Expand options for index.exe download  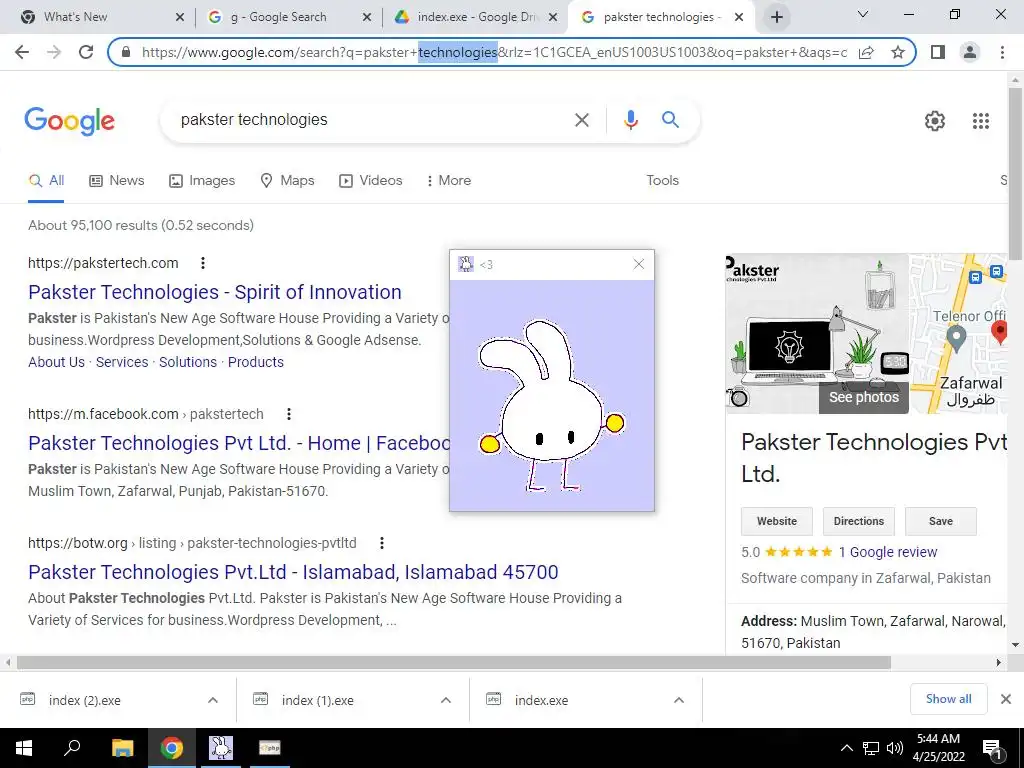pyautogui.click(x=679, y=700)
